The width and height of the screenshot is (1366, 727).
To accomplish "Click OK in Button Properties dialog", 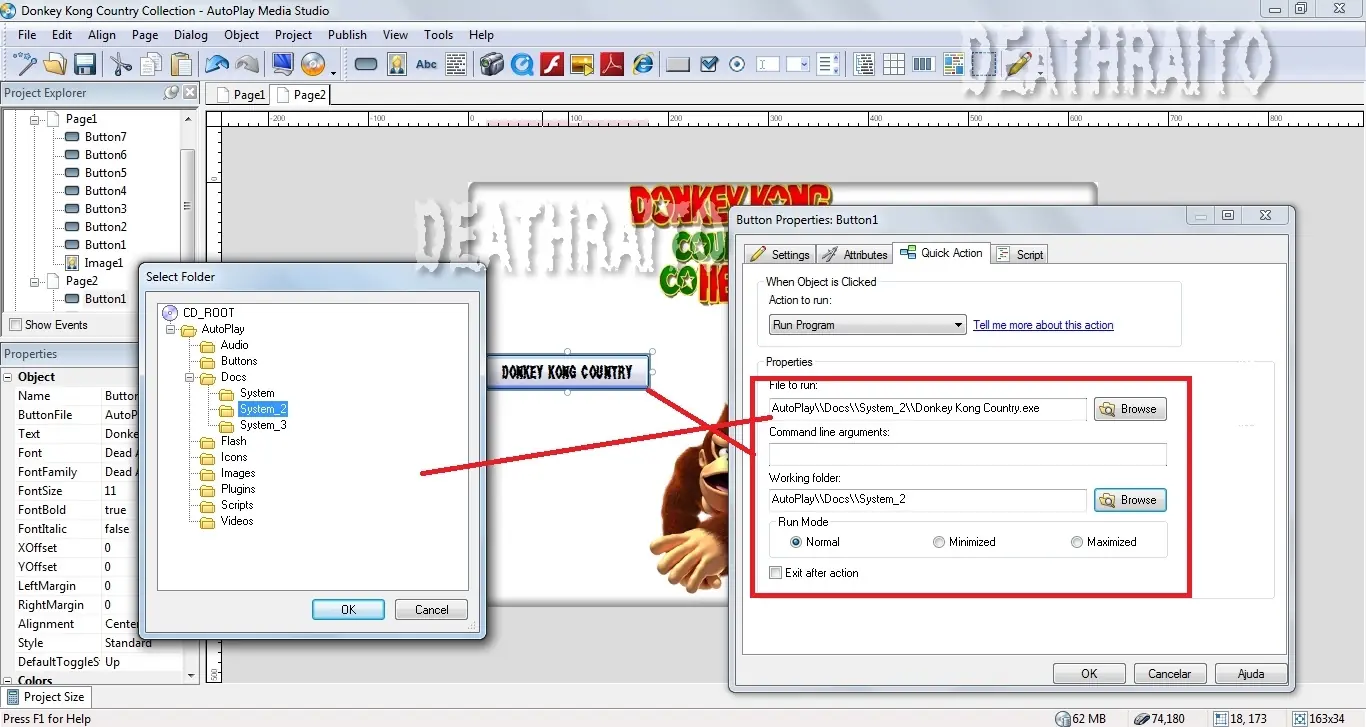I will 1089,674.
